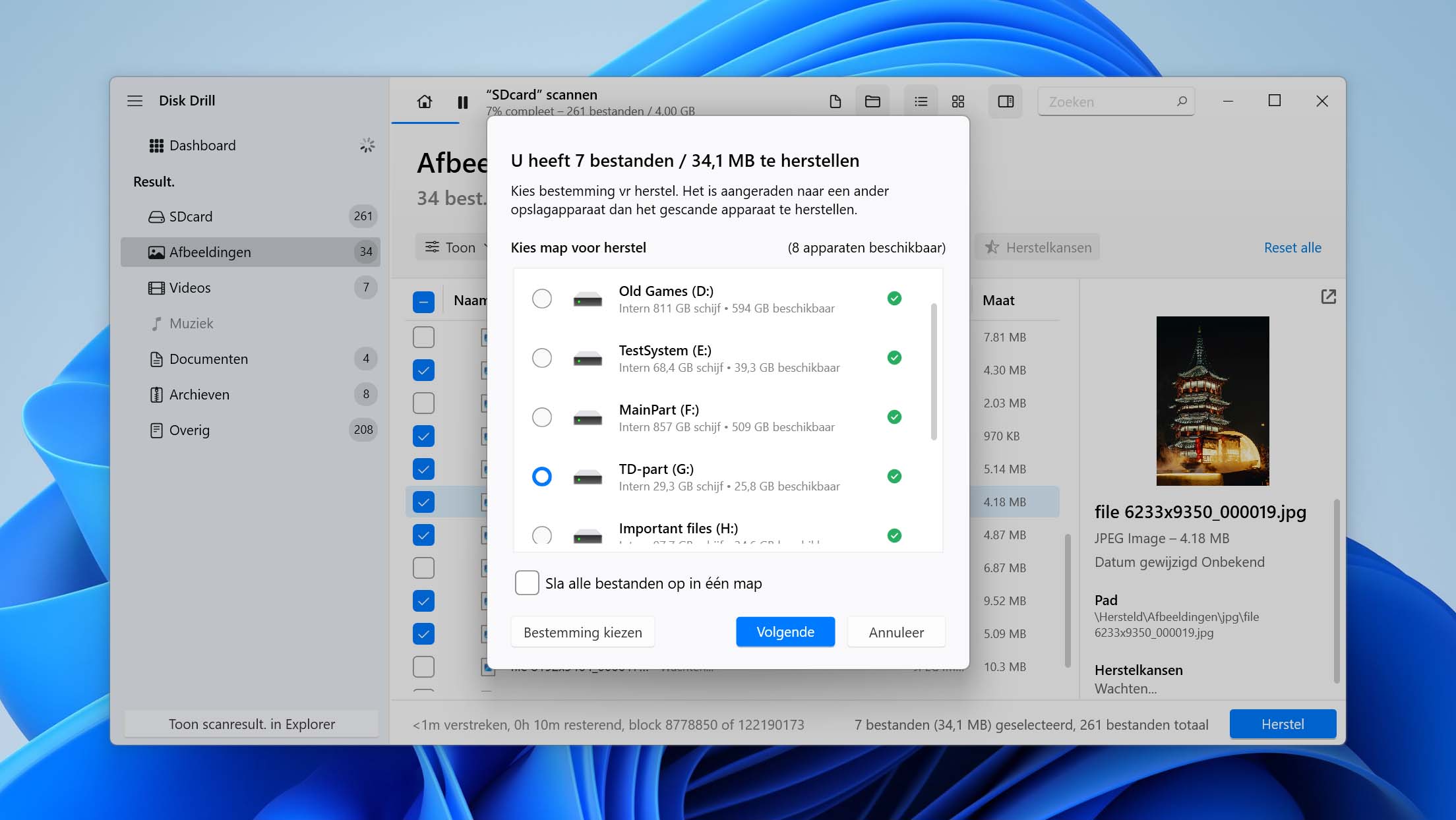Open the Overig category
1456x820 pixels.
251,430
